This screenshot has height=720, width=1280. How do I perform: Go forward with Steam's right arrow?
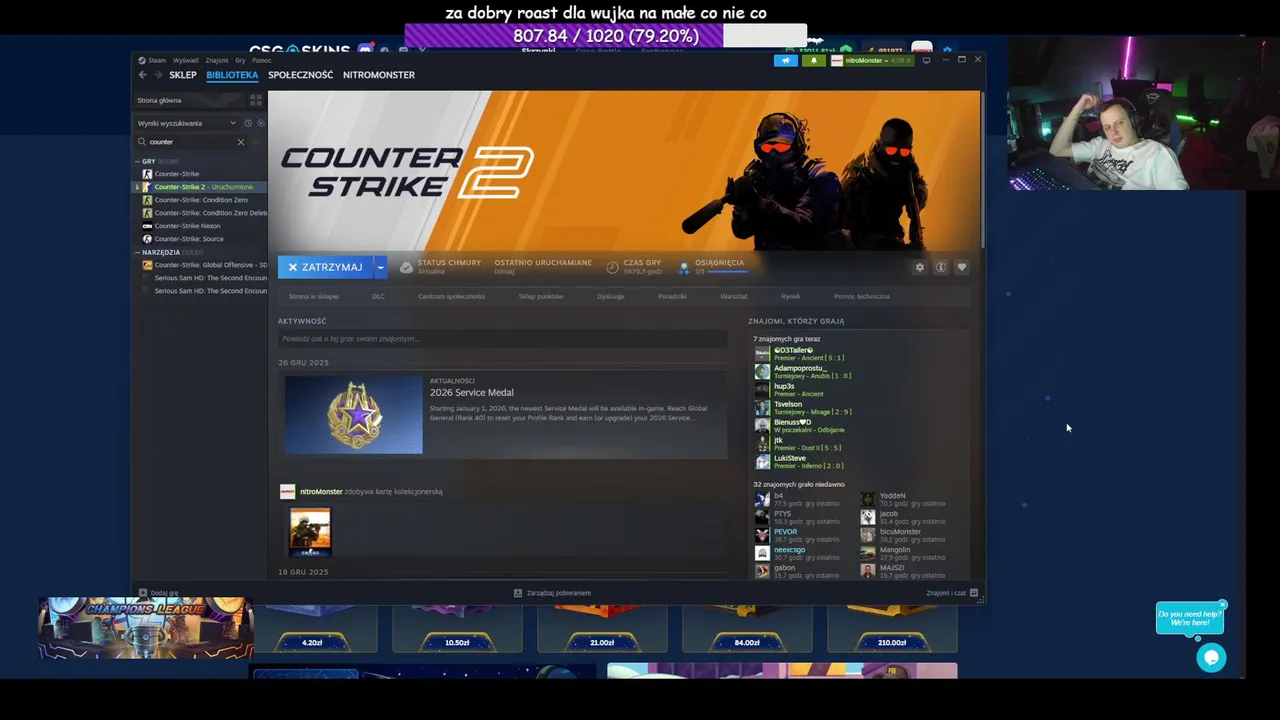point(157,75)
